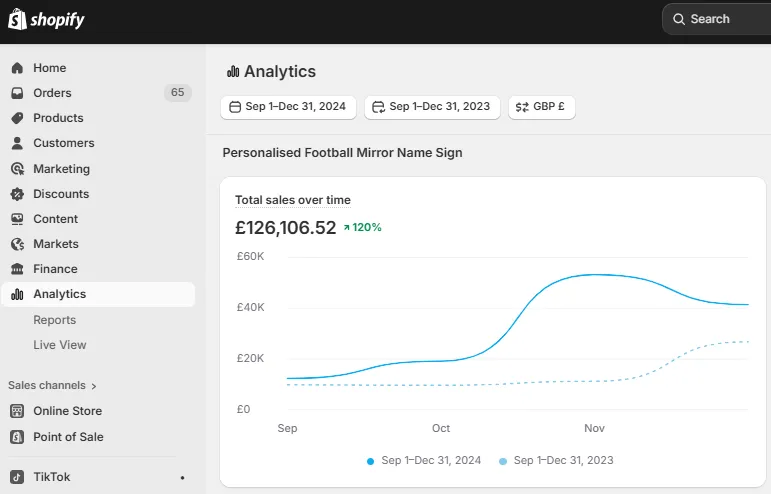Open Live View under Analytics
Image resolution: width=771 pixels, height=494 pixels.
(x=60, y=345)
